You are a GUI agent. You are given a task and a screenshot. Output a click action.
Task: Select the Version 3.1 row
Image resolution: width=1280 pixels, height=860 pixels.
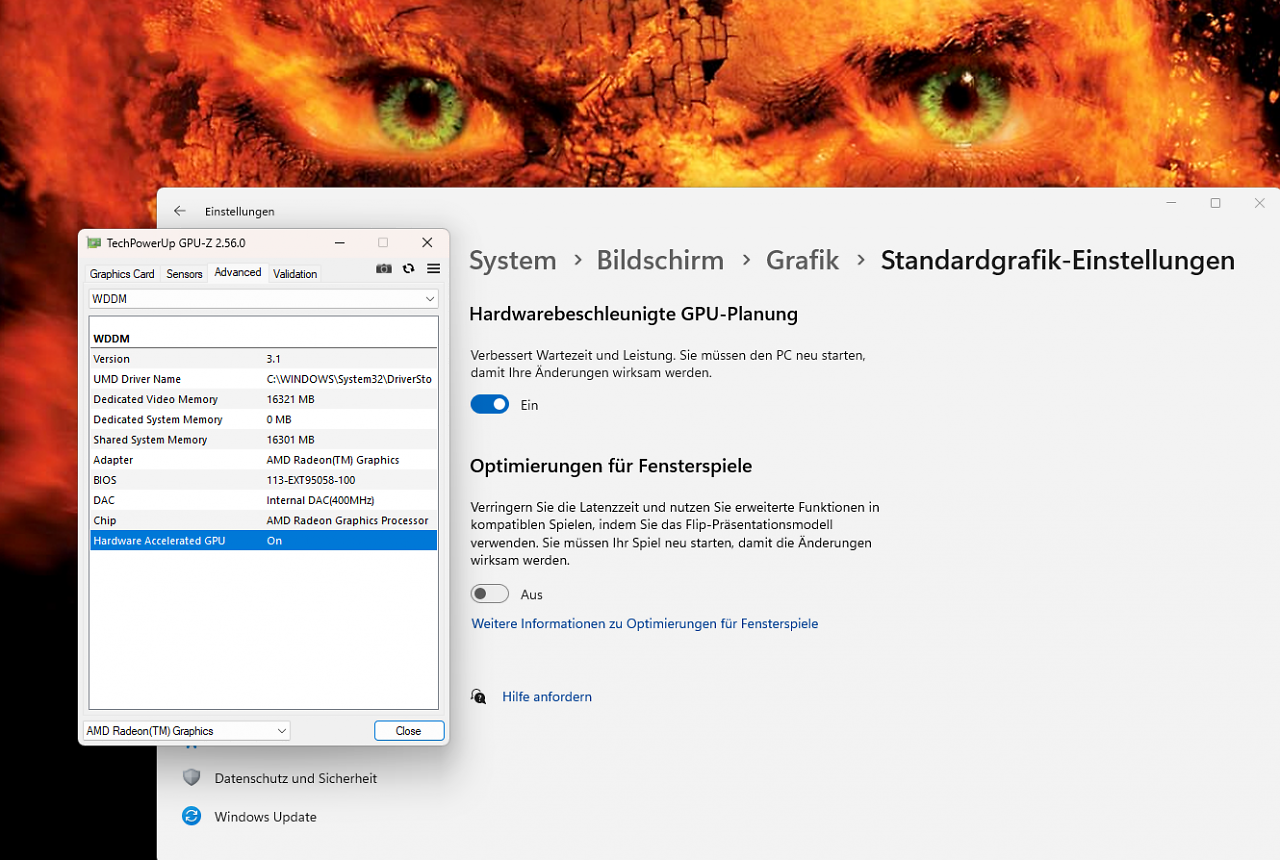(264, 359)
